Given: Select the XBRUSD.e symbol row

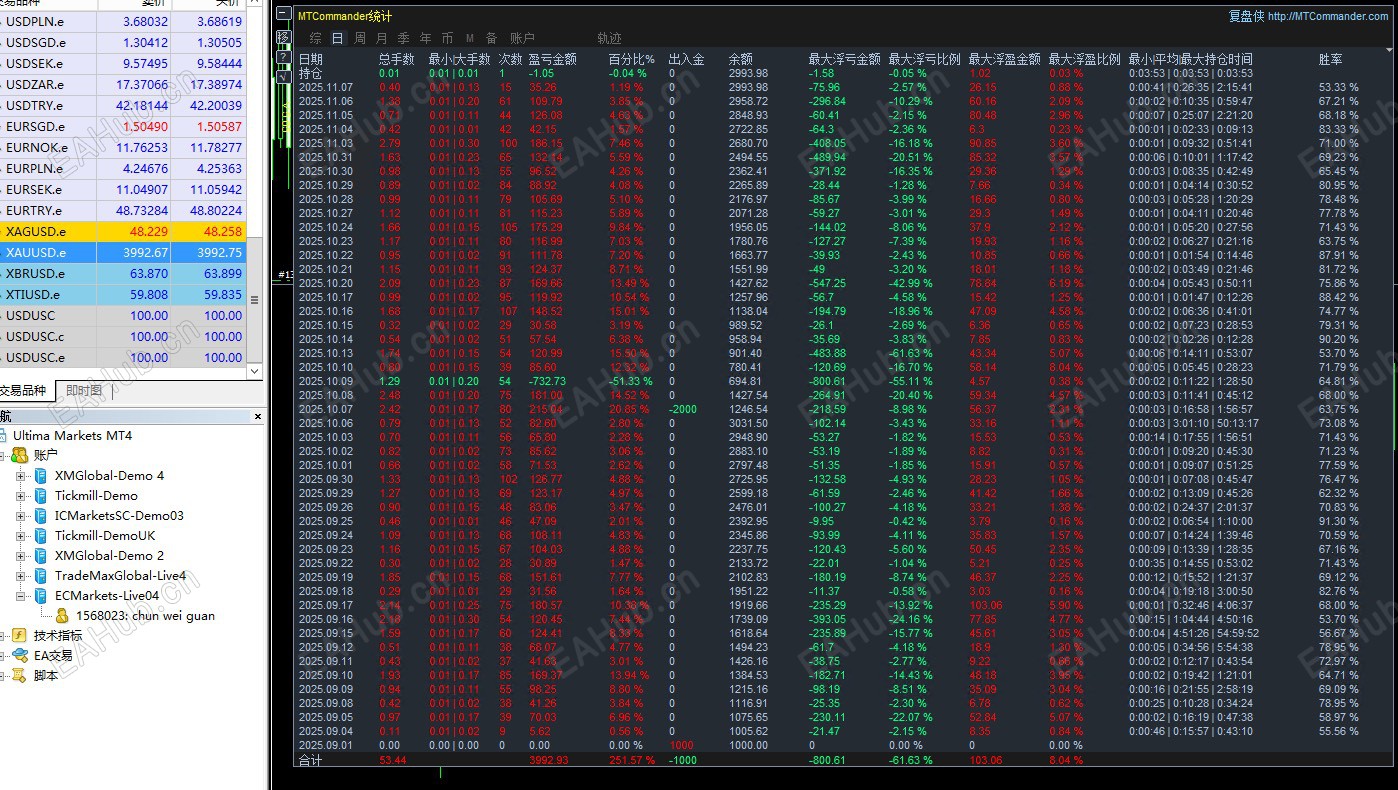Looking at the screenshot, I should tap(123, 274).
